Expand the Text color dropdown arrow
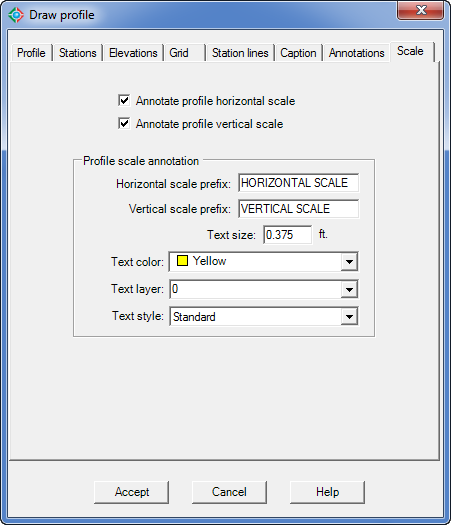Viewport: 451px width, 525px height. [349, 262]
